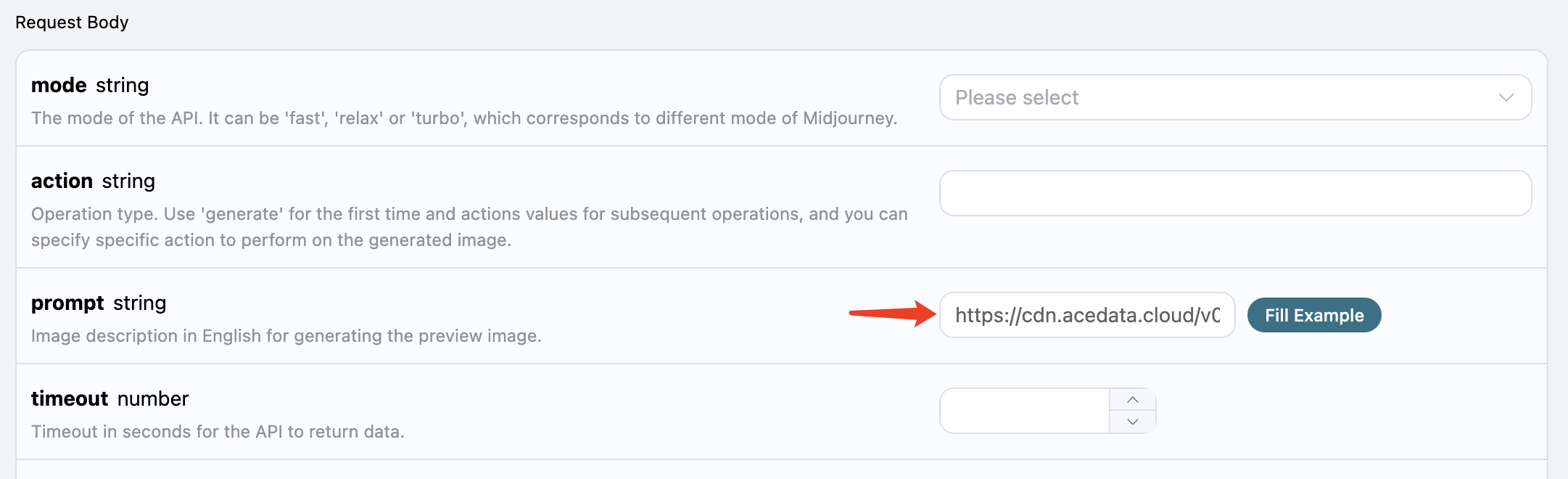This screenshot has height=479, width=1568.
Task: Click the 'string' type label beside prompt
Action: [x=140, y=303]
